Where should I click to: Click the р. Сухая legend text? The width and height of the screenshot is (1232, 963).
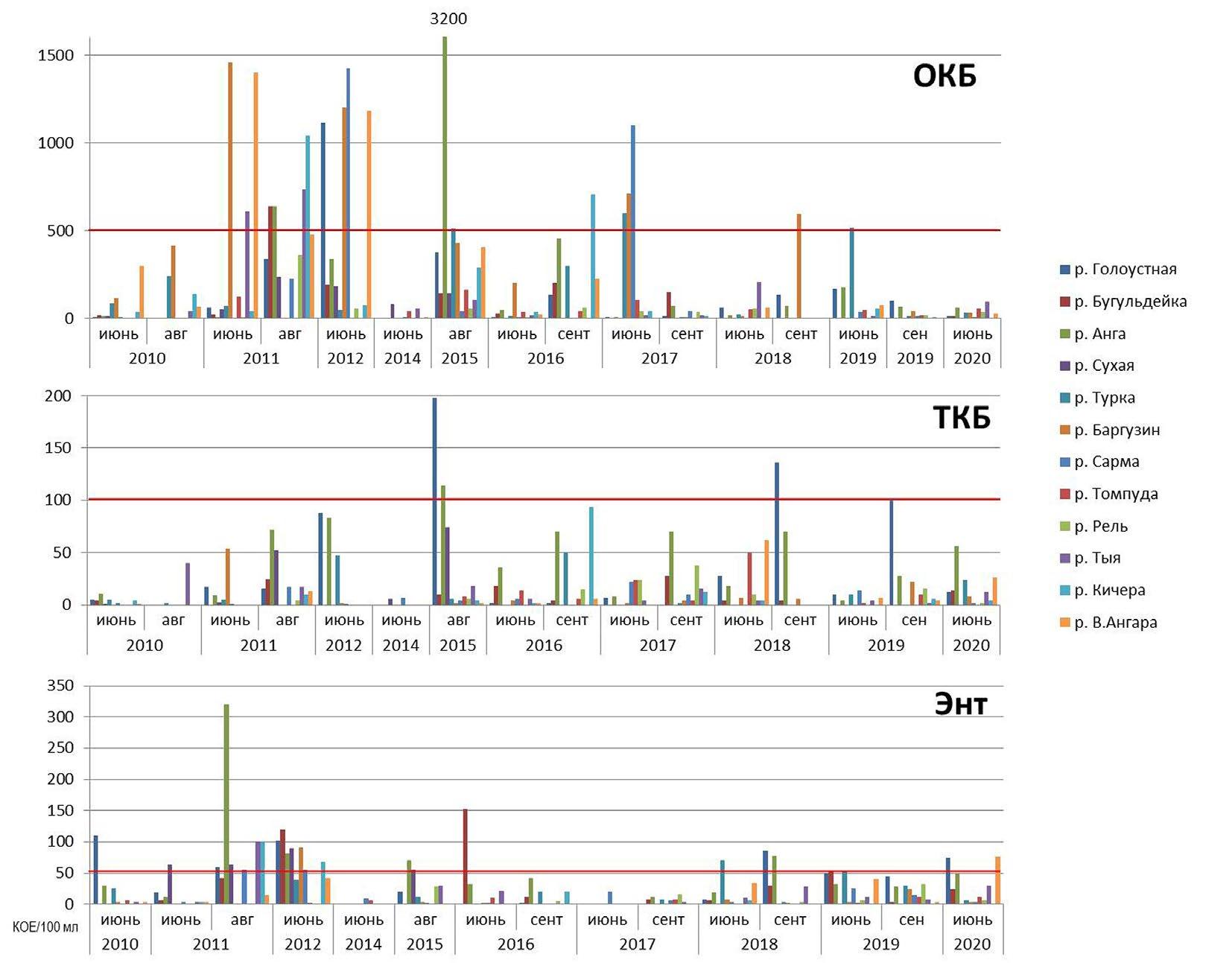pos(1104,366)
